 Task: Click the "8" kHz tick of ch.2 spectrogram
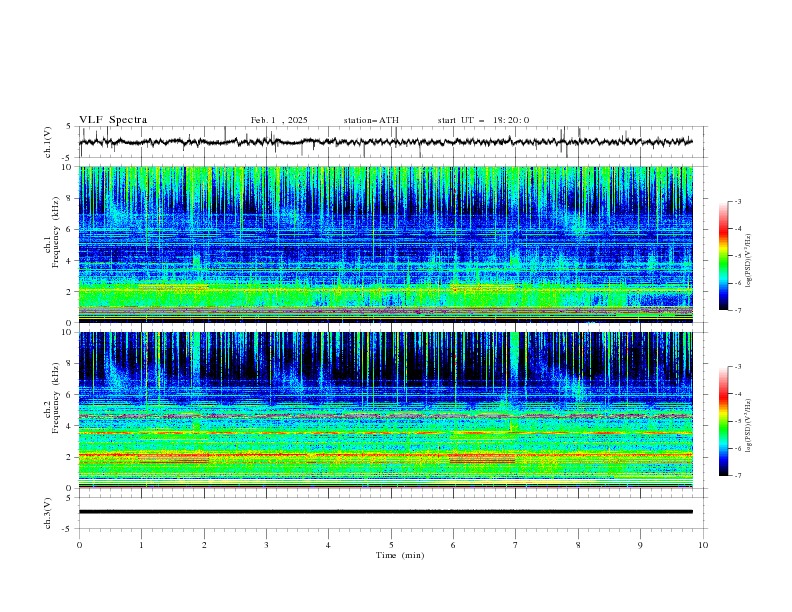(x=71, y=364)
